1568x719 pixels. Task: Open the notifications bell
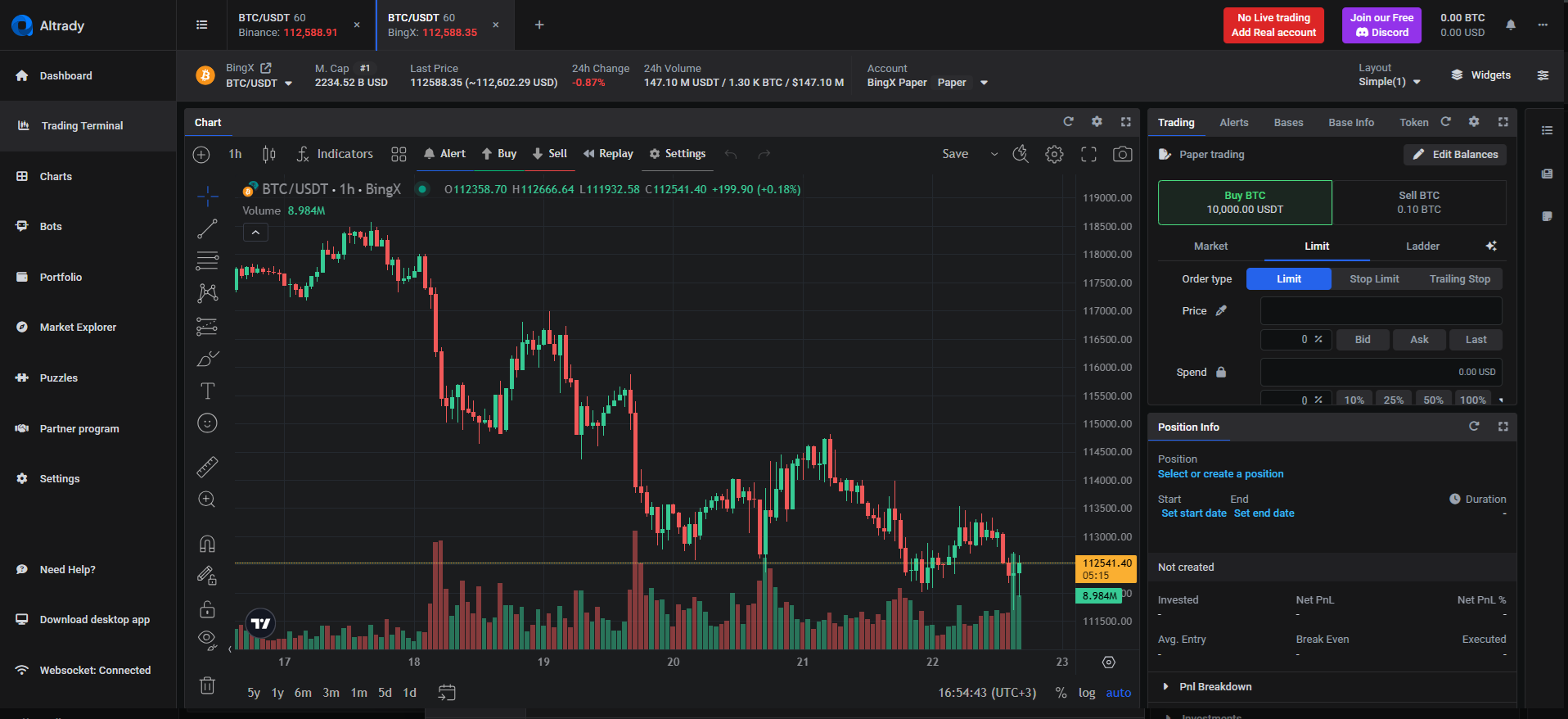pos(1511,25)
